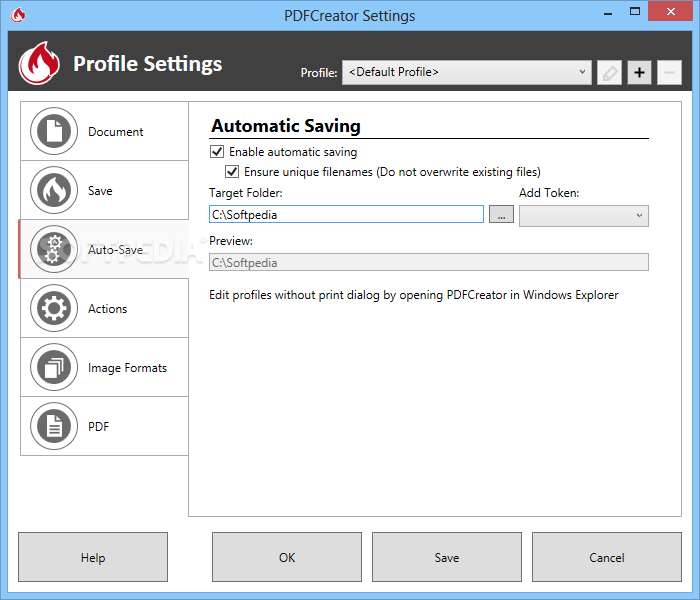Click the Target Folder input field
Viewport: 700px width, 600px height.
[346, 214]
